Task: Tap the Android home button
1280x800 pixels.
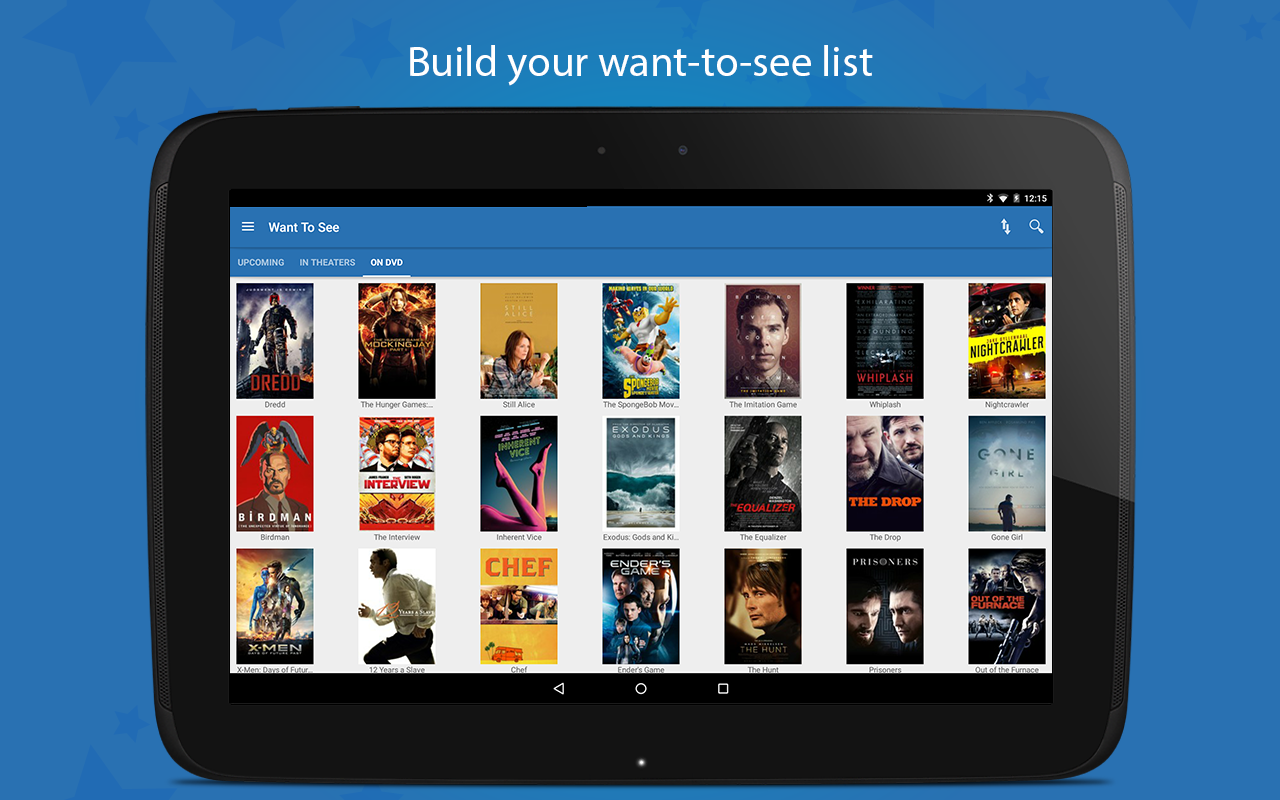Action: coord(641,688)
